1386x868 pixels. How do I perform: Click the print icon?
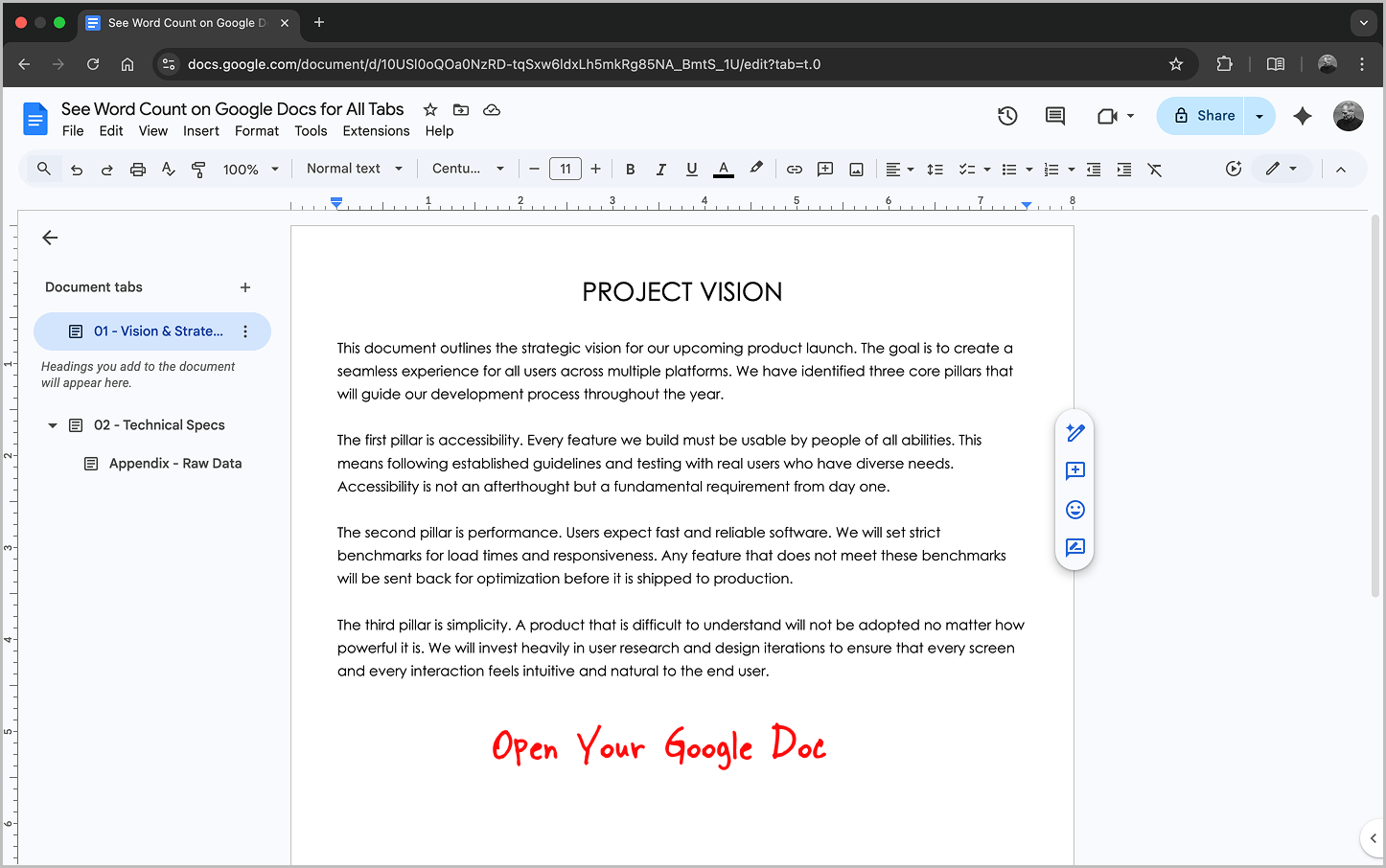(137, 169)
